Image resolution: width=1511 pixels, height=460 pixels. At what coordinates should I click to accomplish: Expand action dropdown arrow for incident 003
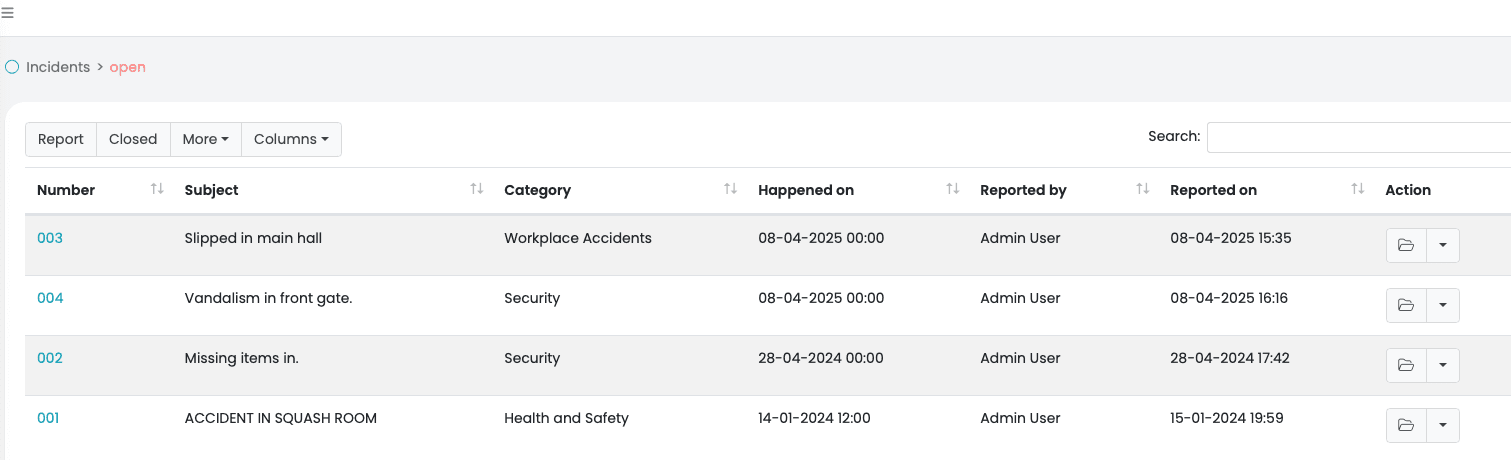[1443, 245]
